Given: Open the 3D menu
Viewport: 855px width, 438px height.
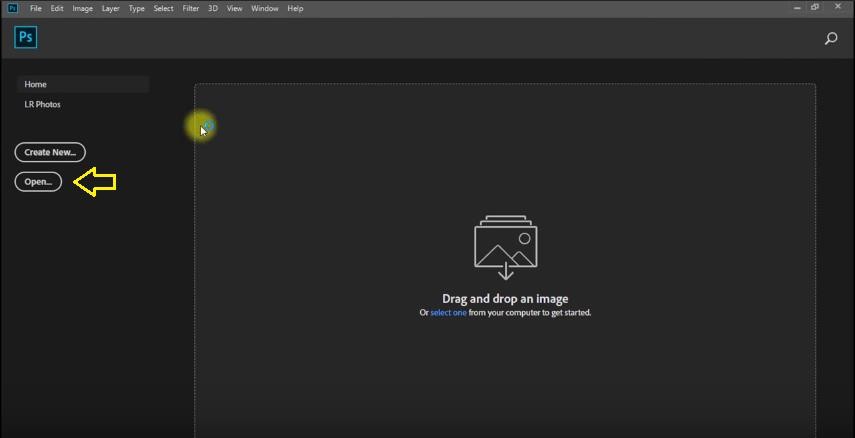Looking at the screenshot, I should point(213,9).
